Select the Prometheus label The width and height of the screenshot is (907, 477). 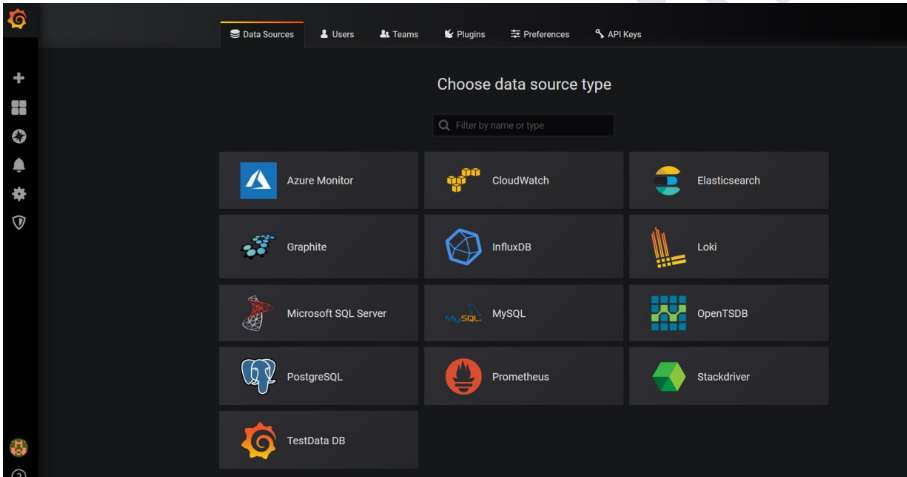click(521, 377)
